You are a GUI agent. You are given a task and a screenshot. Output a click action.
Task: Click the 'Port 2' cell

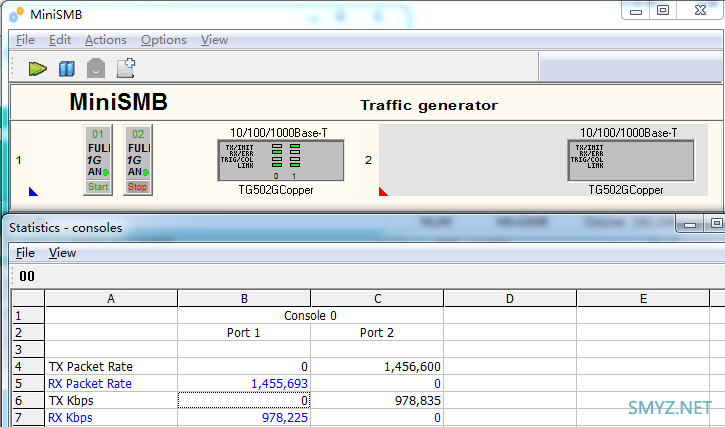pyautogui.click(x=377, y=333)
